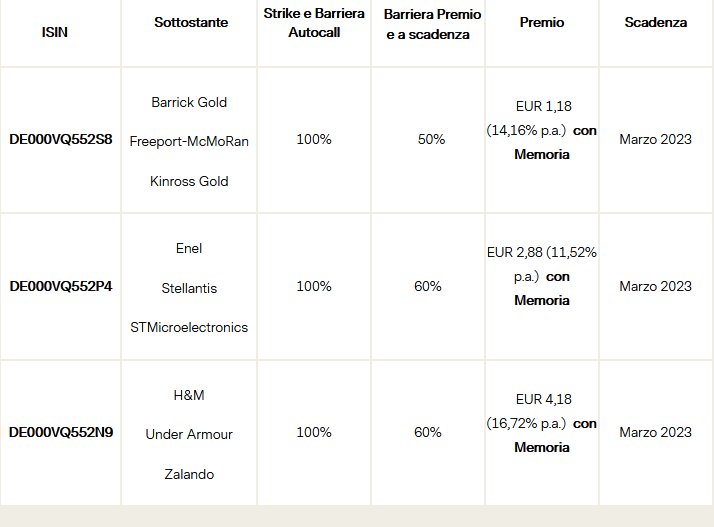Select the Scadenza column header
The image size is (714, 527).
click(656, 22)
